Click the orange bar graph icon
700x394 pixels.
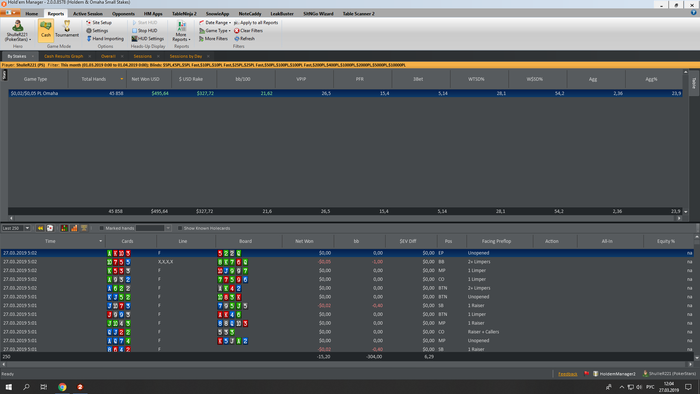tap(74, 228)
